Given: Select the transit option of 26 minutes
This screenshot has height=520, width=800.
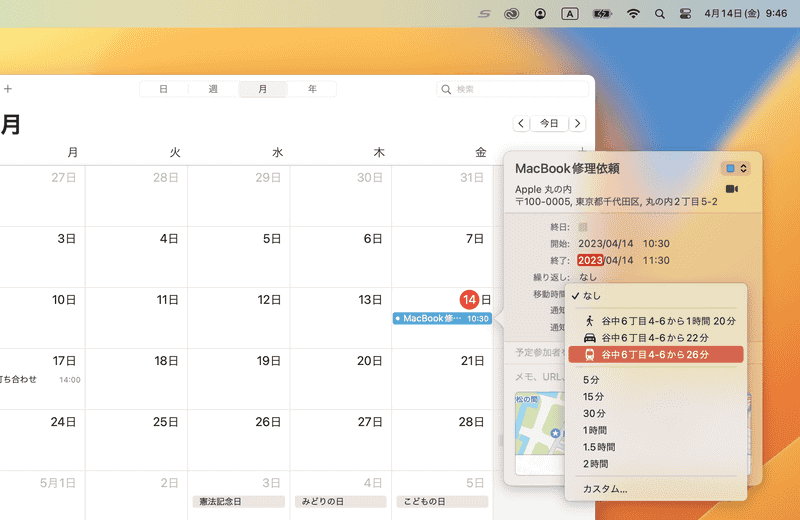Looking at the screenshot, I should [x=656, y=355].
